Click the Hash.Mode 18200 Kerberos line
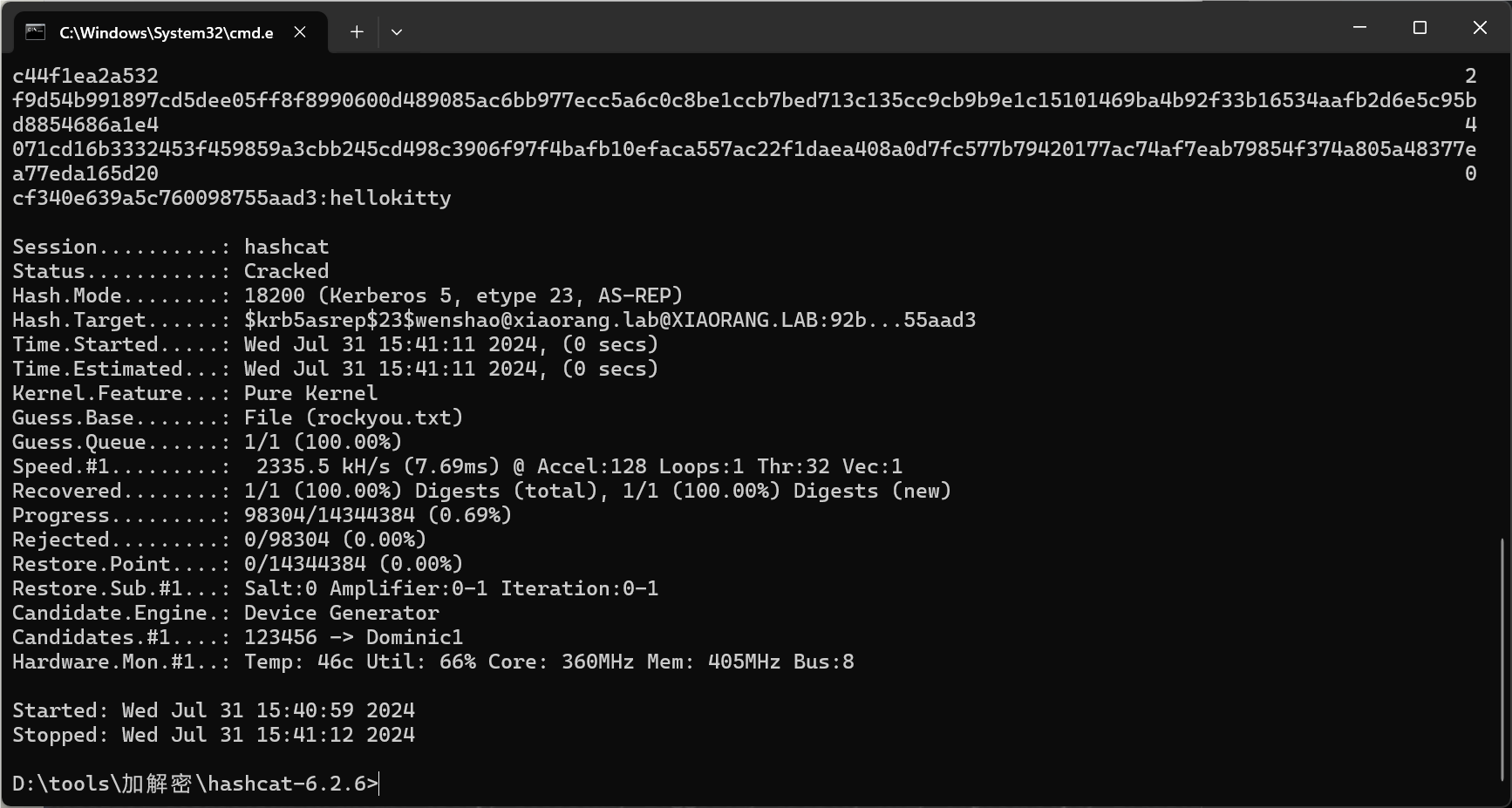 point(348,296)
